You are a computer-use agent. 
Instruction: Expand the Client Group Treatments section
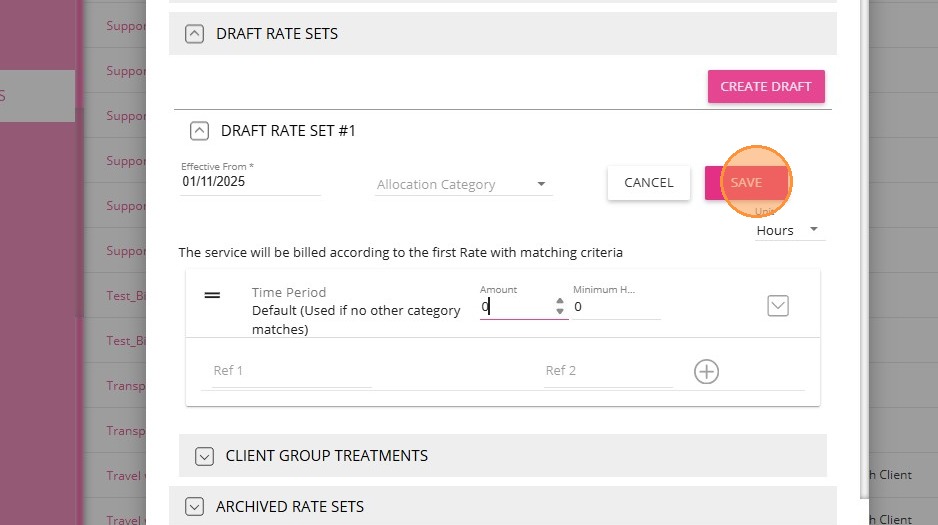coord(204,456)
